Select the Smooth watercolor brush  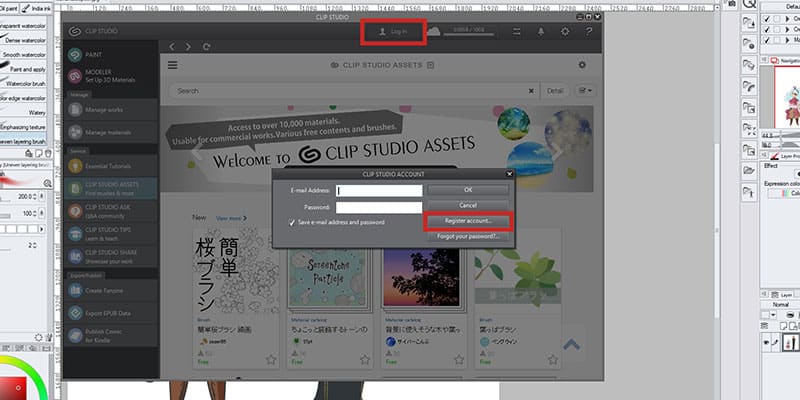click(23, 55)
